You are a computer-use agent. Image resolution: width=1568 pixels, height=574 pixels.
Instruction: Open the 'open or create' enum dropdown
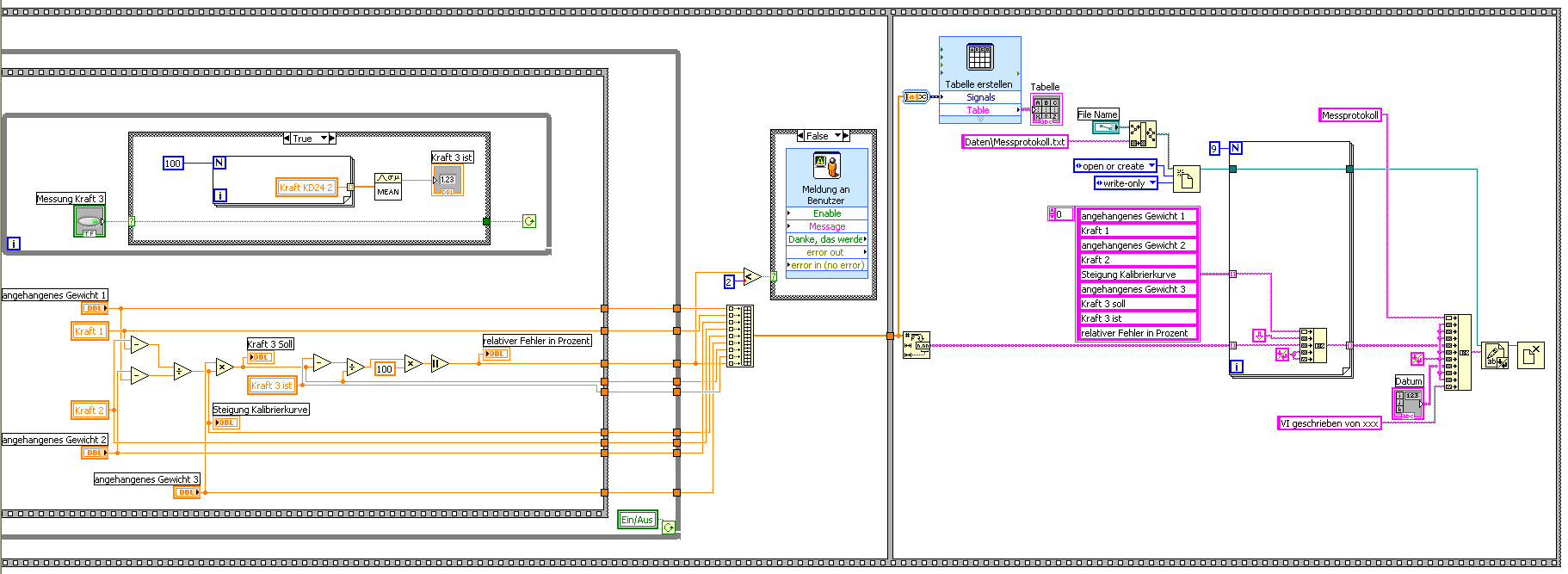1151,166
